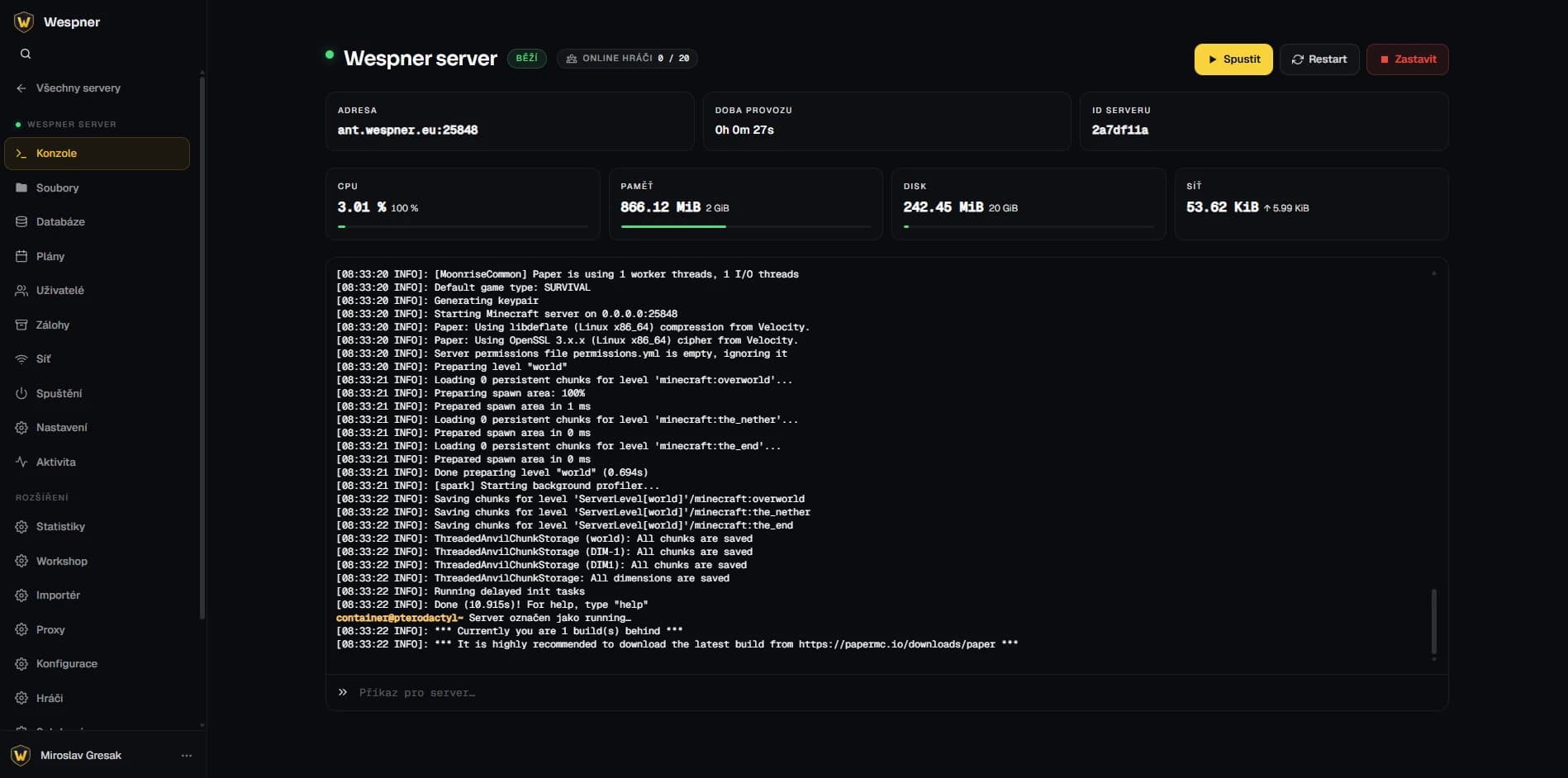Screen dimensions: 1568x778
Task: Click the Nastavení gear icon
Action: (21, 428)
